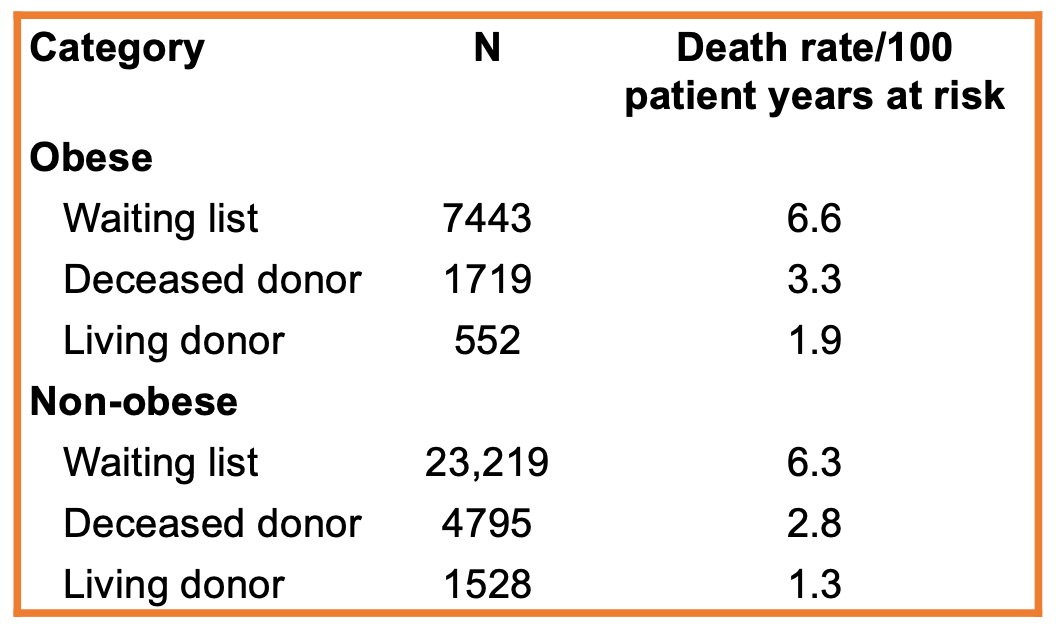Select the 7443 value cell
1056x628 pixels.
[x=487, y=218]
